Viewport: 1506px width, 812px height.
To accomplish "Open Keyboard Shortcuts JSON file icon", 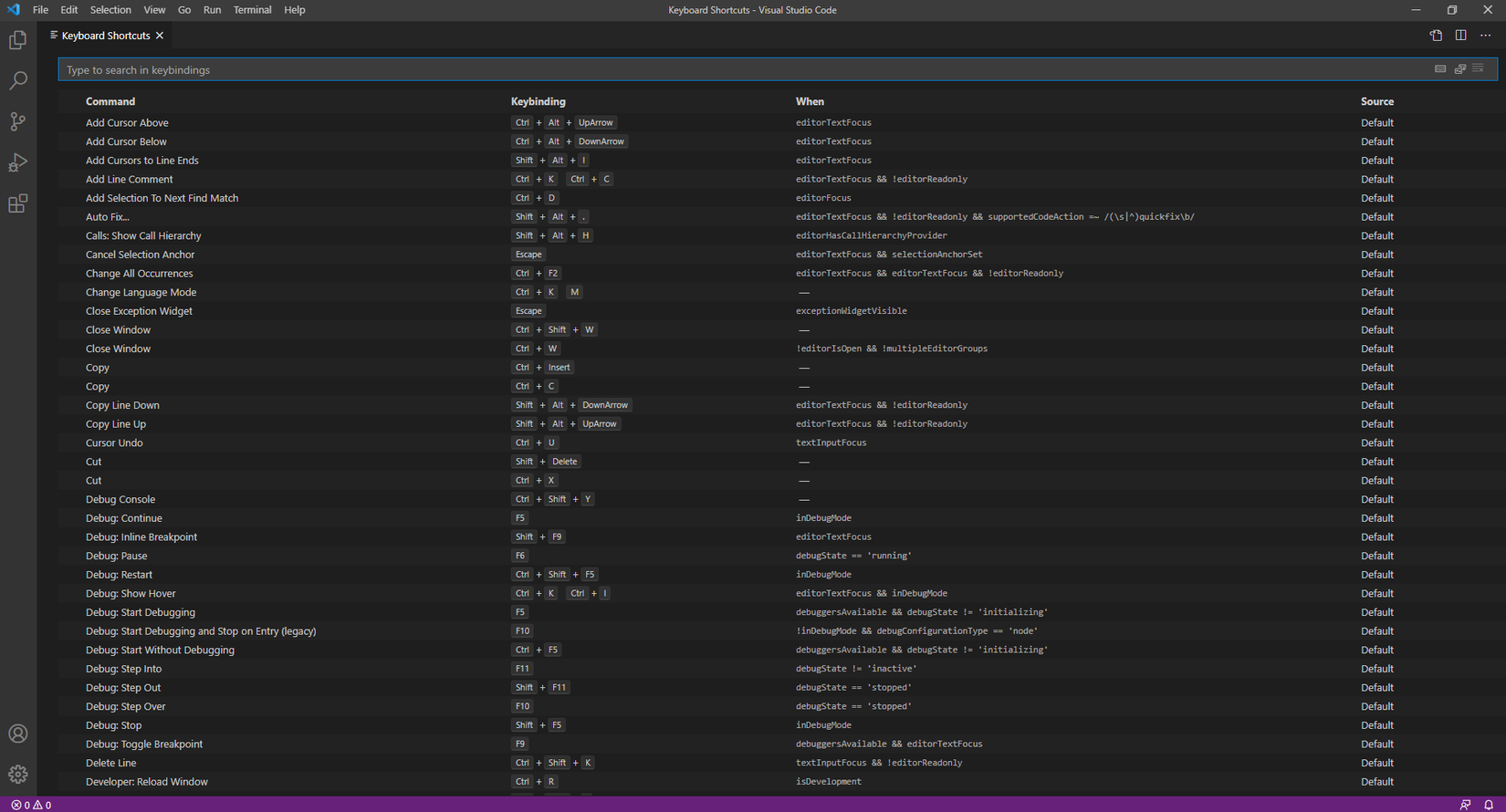I will pos(1436,36).
